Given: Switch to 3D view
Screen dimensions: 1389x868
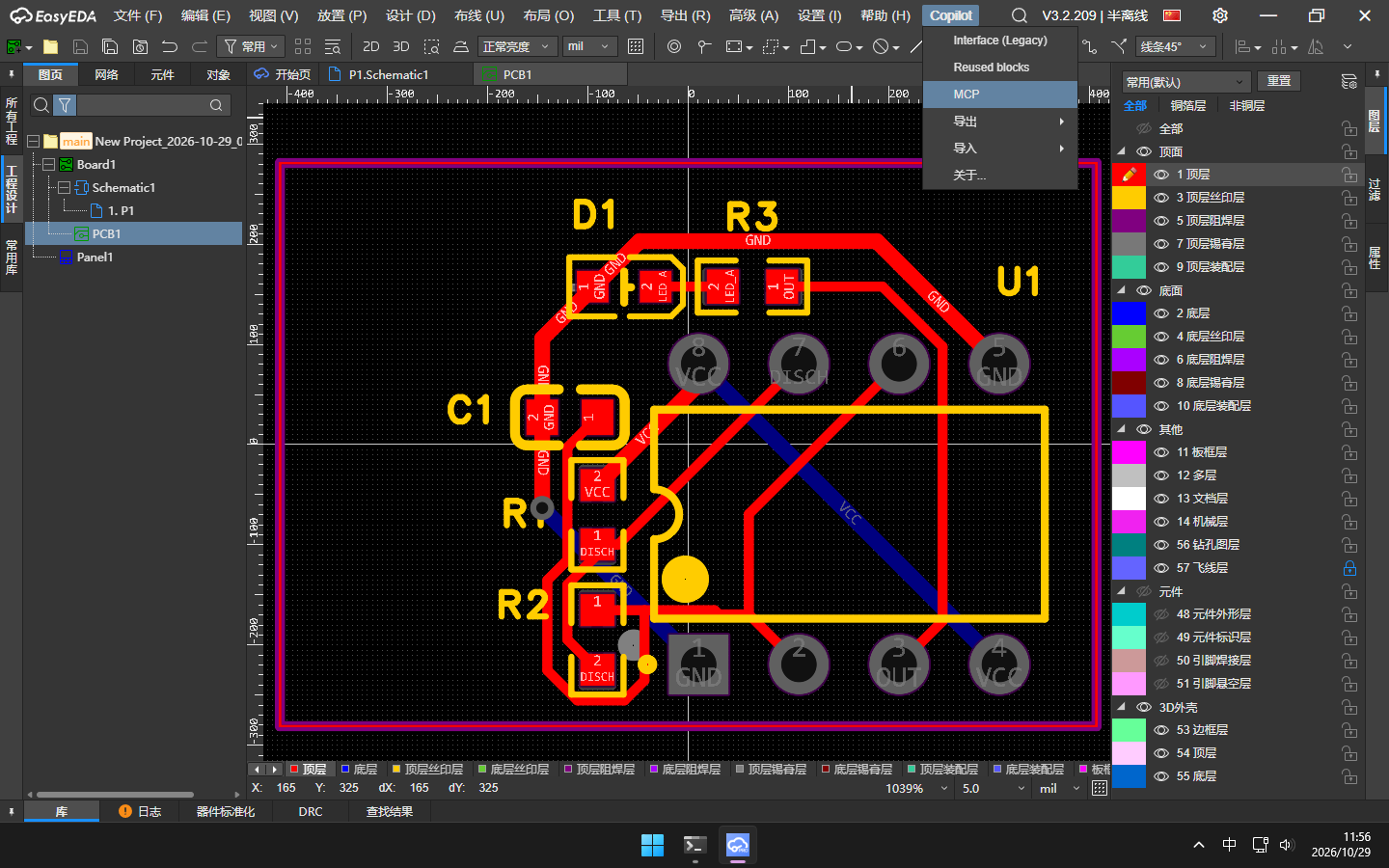Looking at the screenshot, I should [x=401, y=46].
